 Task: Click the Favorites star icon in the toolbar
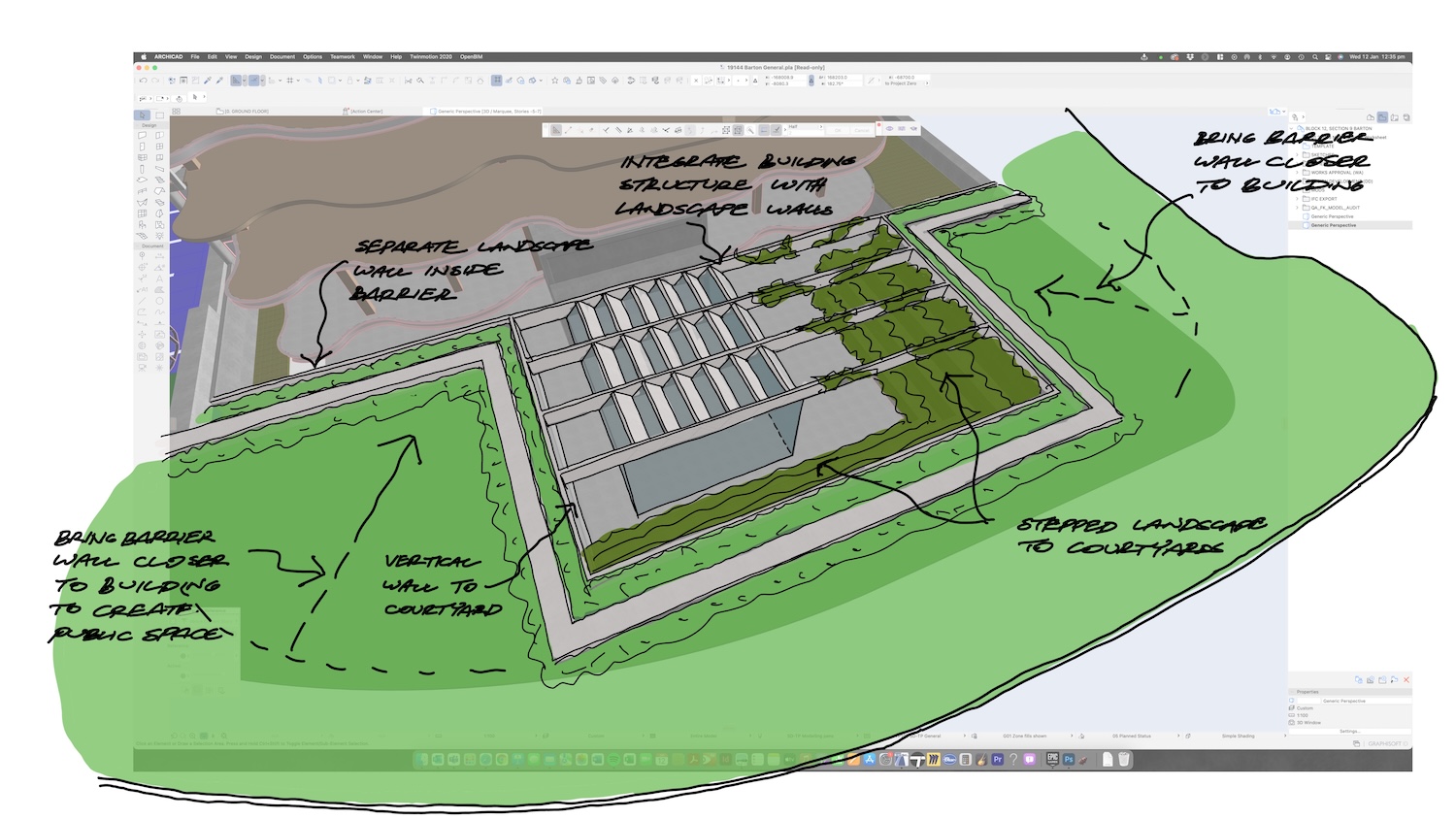click(x=555, y=81)
